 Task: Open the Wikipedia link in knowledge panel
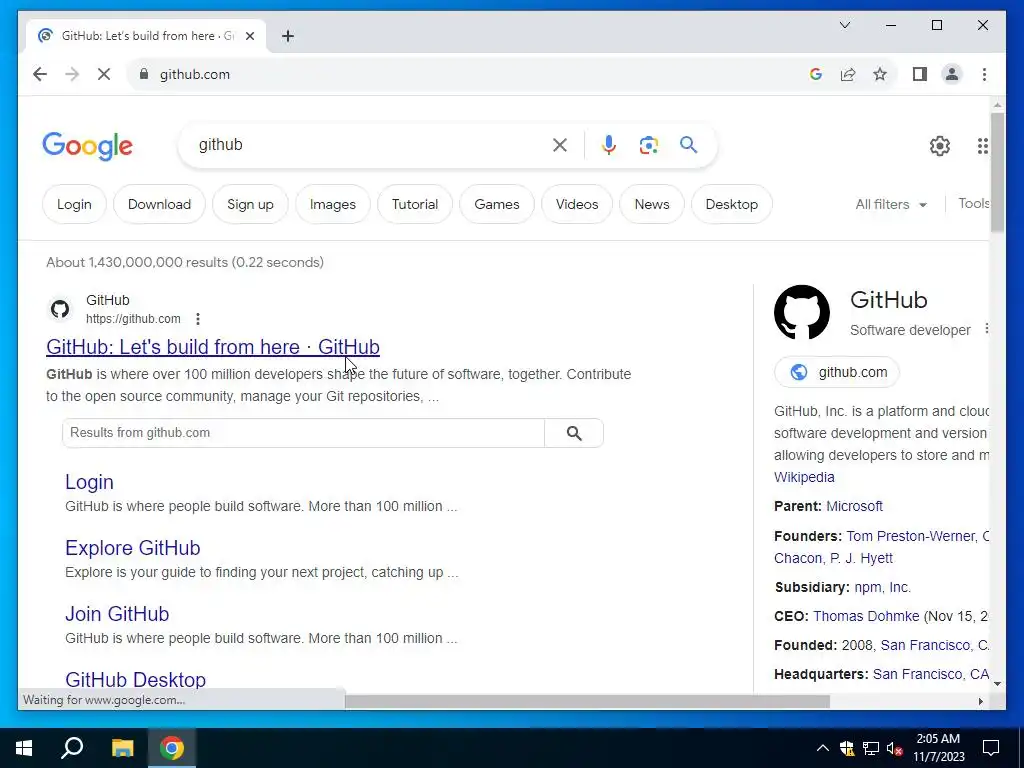(x=804, y=477)
